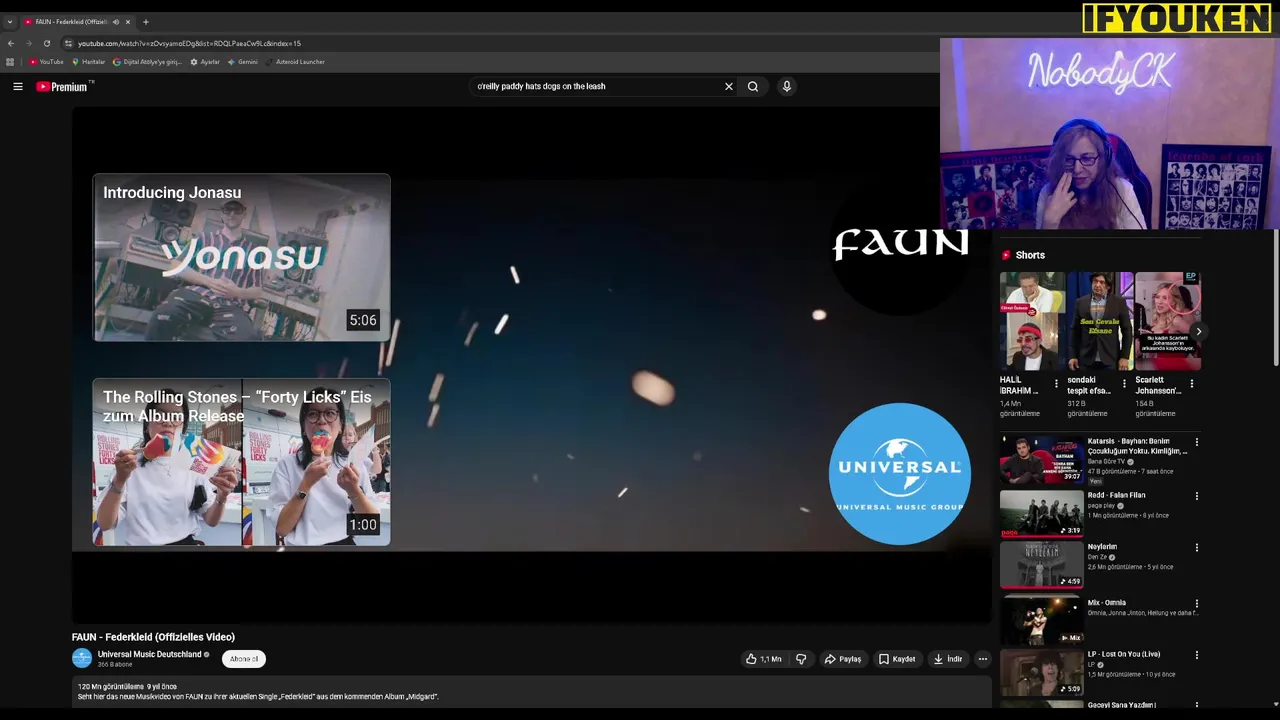1280x720 pixels.
Task: Click the browser address bar URL
Action: pyautogui.click(x=189, y=44)
